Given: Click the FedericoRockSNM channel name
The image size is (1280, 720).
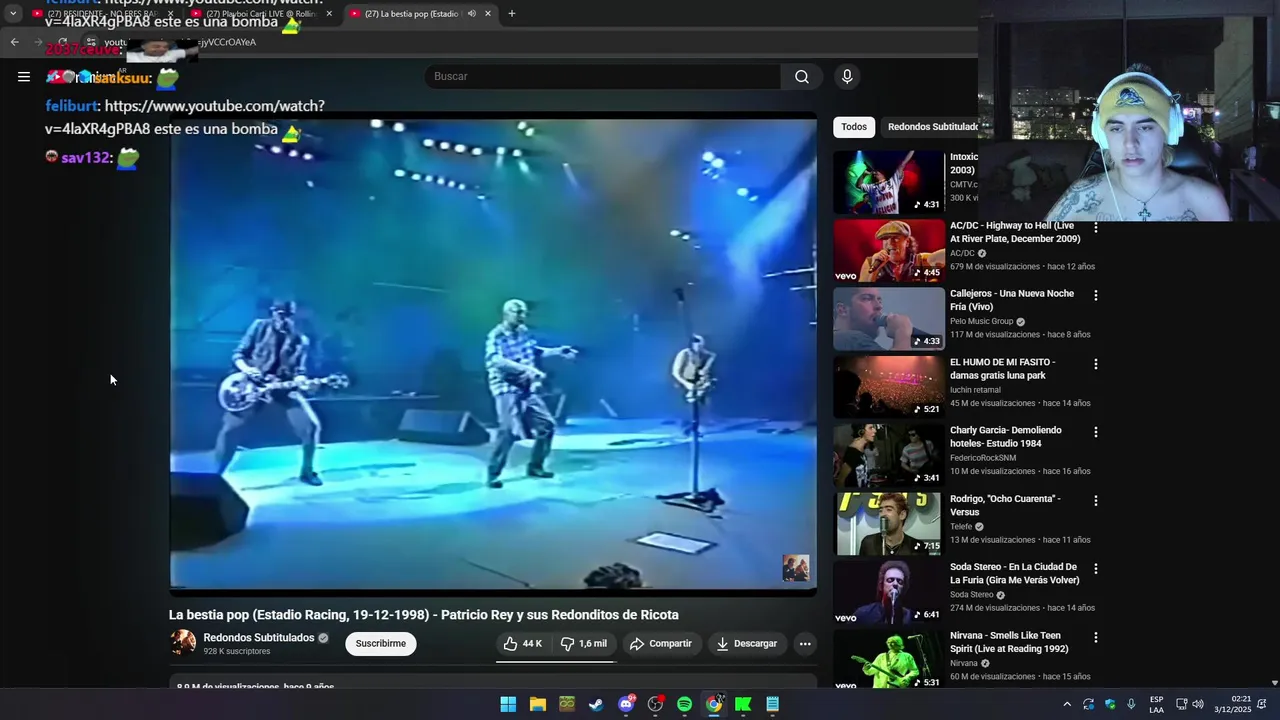Looking at the screenshot, I should click(983, 458).
